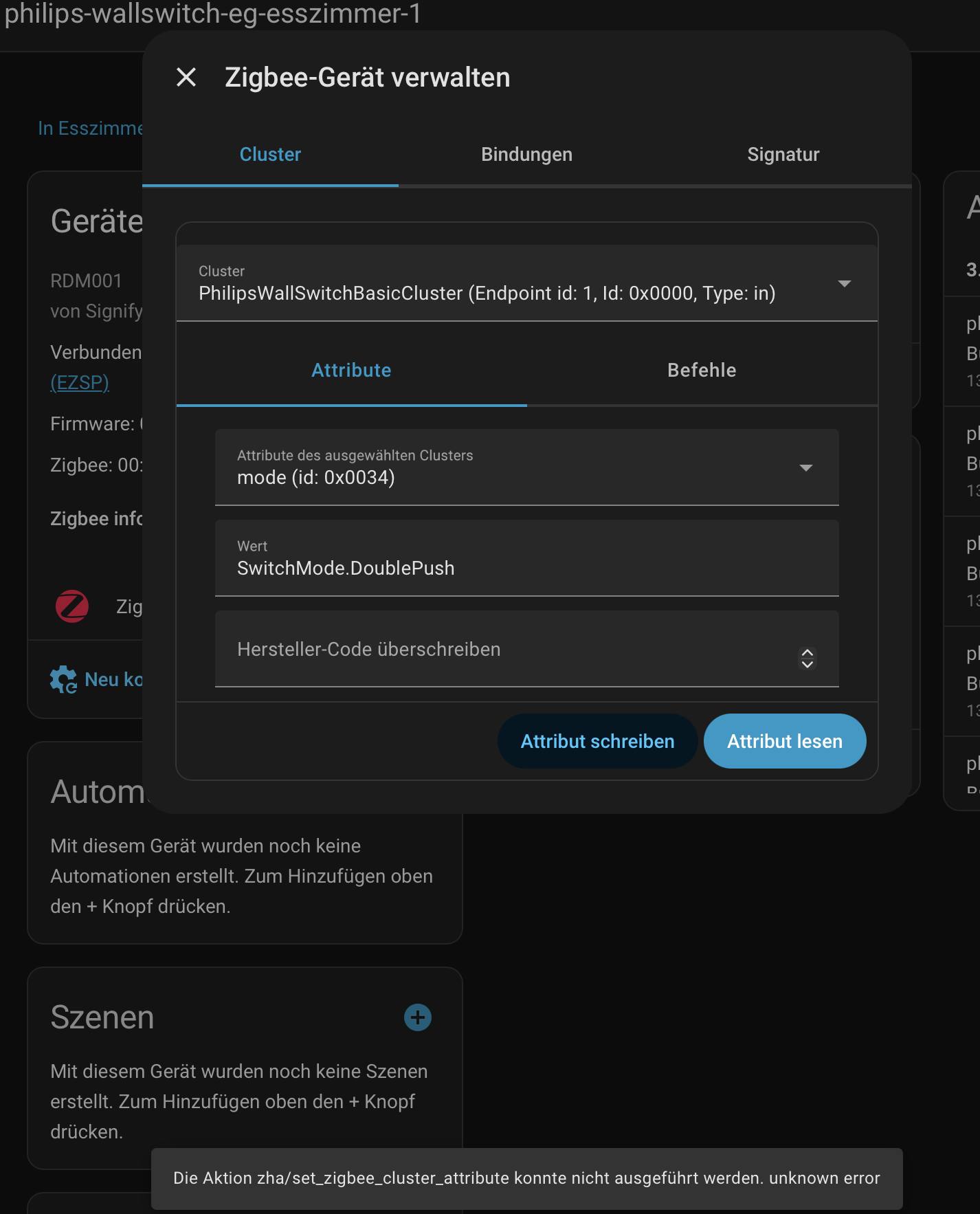The width and height of the screenshot is (980, 1214).
Task: Click the Attribut schreiben button
Action: point(597,741)
